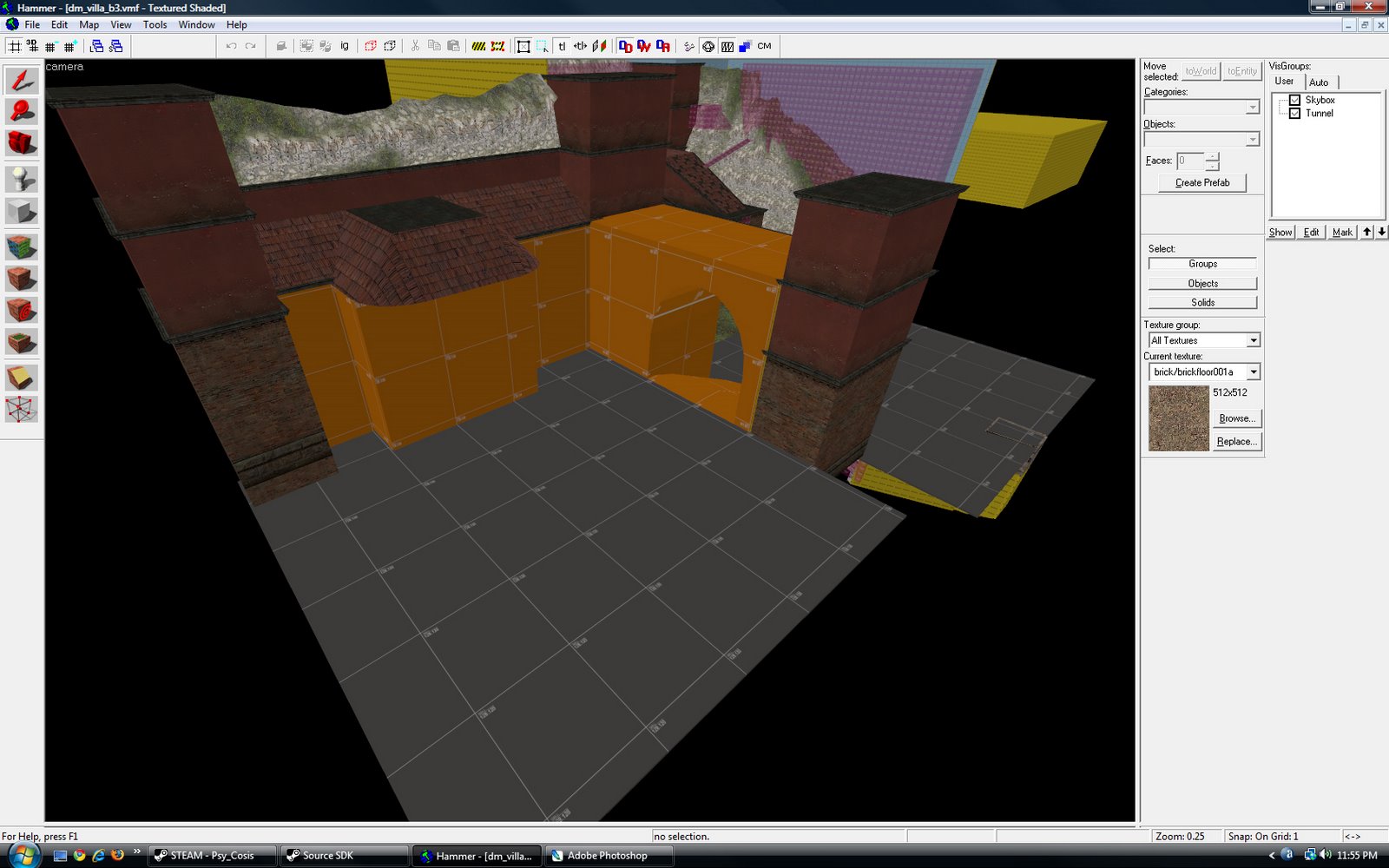This screenshot has height=868, width=1389.
Task: Expand the Texture group dropdown
Action: tap(1253, 340)
